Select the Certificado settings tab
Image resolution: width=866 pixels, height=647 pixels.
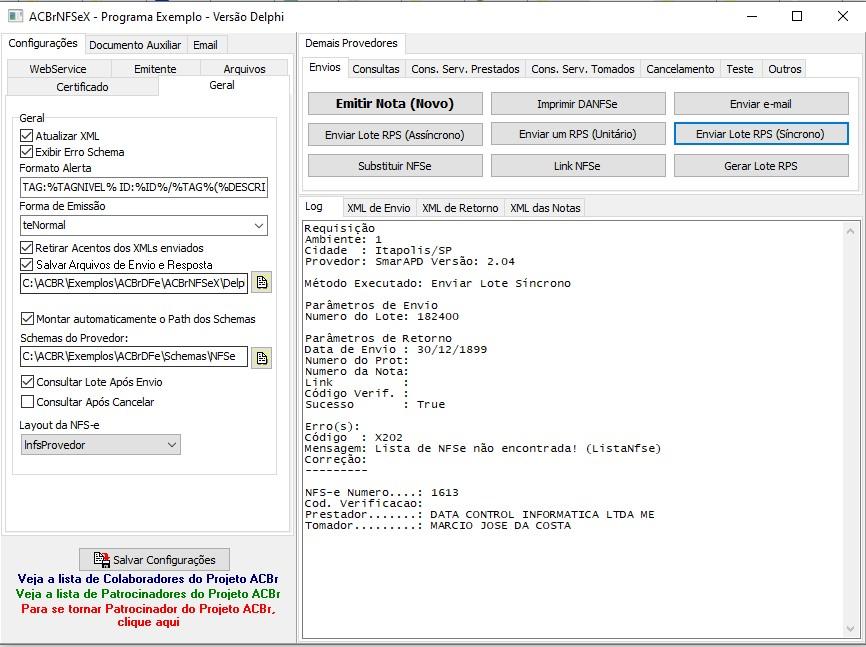tap(82, 87)
